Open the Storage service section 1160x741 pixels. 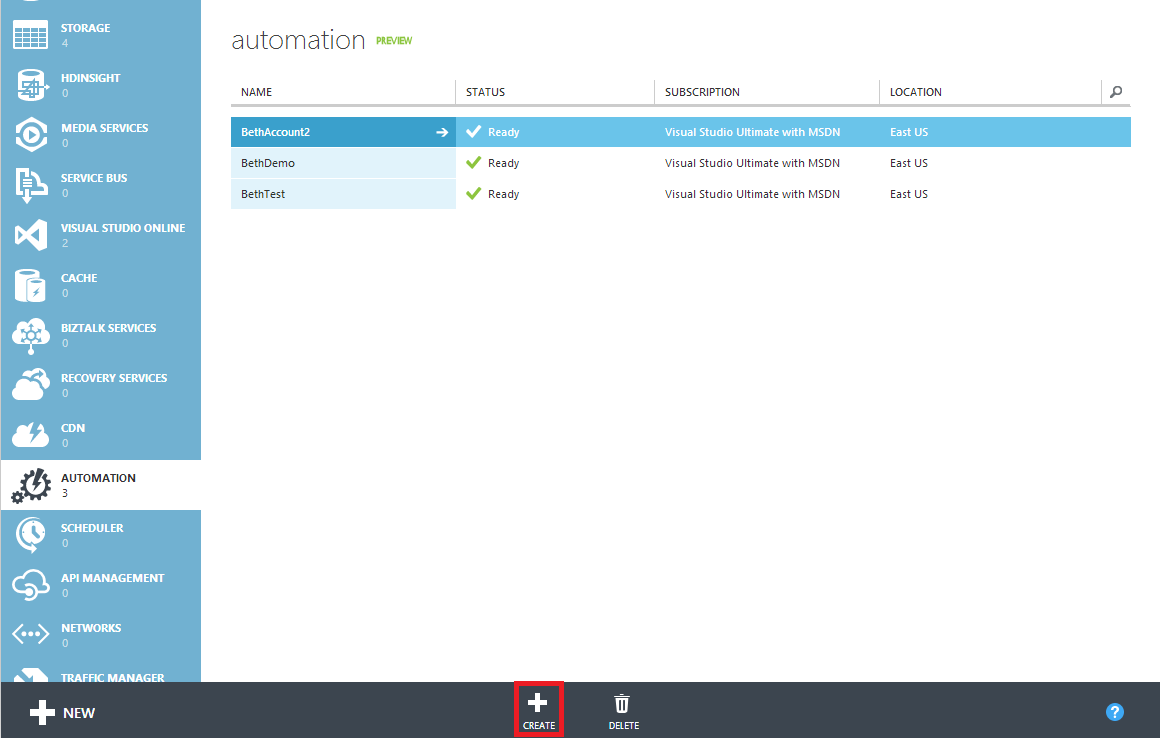[x=30, y=33]
